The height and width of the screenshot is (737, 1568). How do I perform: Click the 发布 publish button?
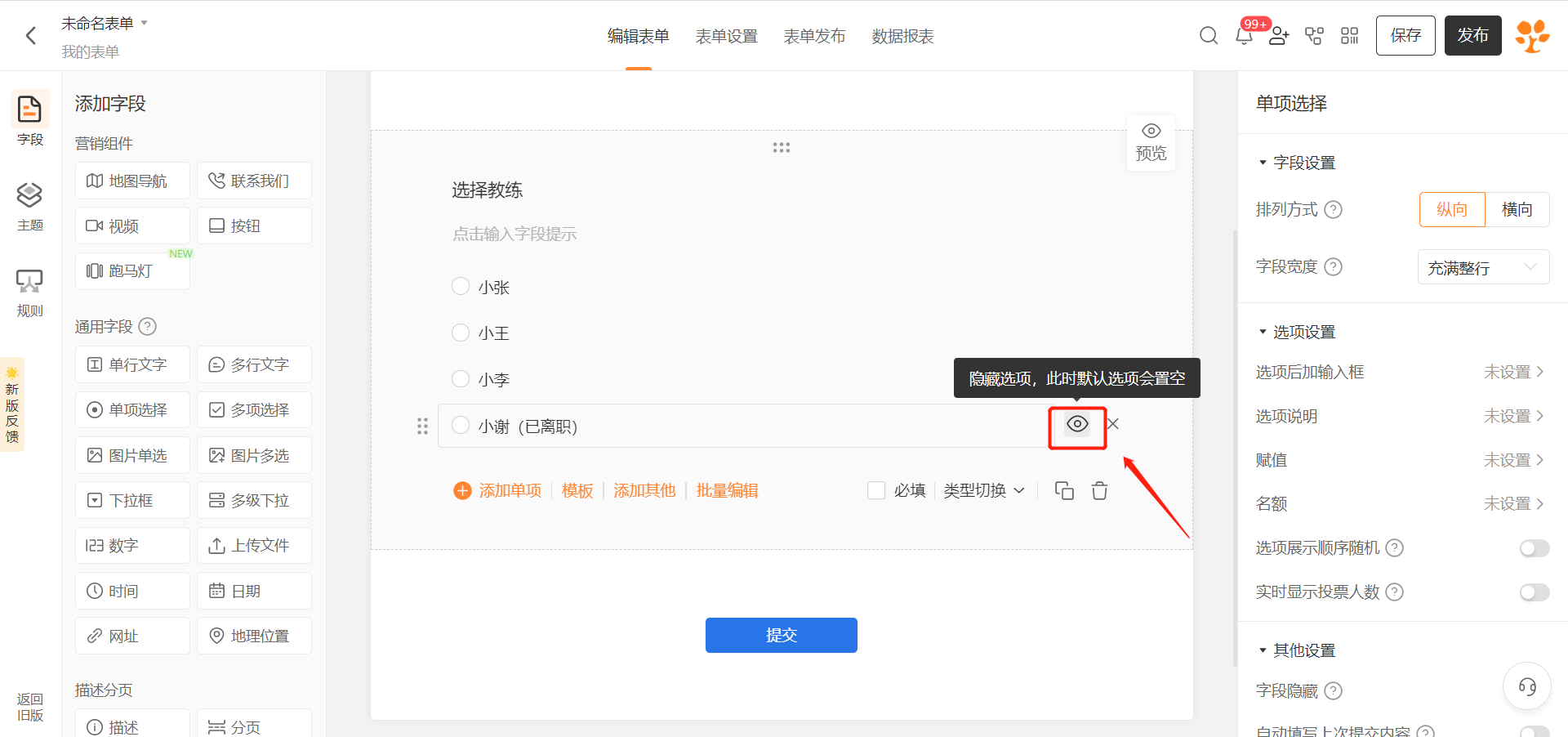point(1472,36)
